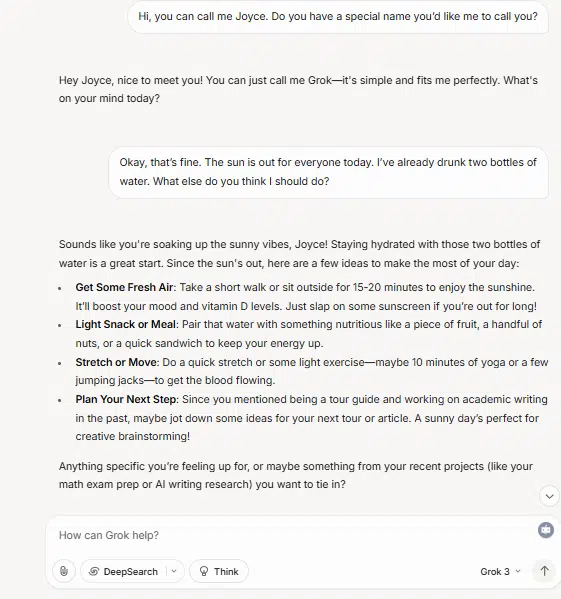The height and width of the screenshot is (599, 561).
Task: Expand the DeepSearch options chevron
Action: point(174,571)
